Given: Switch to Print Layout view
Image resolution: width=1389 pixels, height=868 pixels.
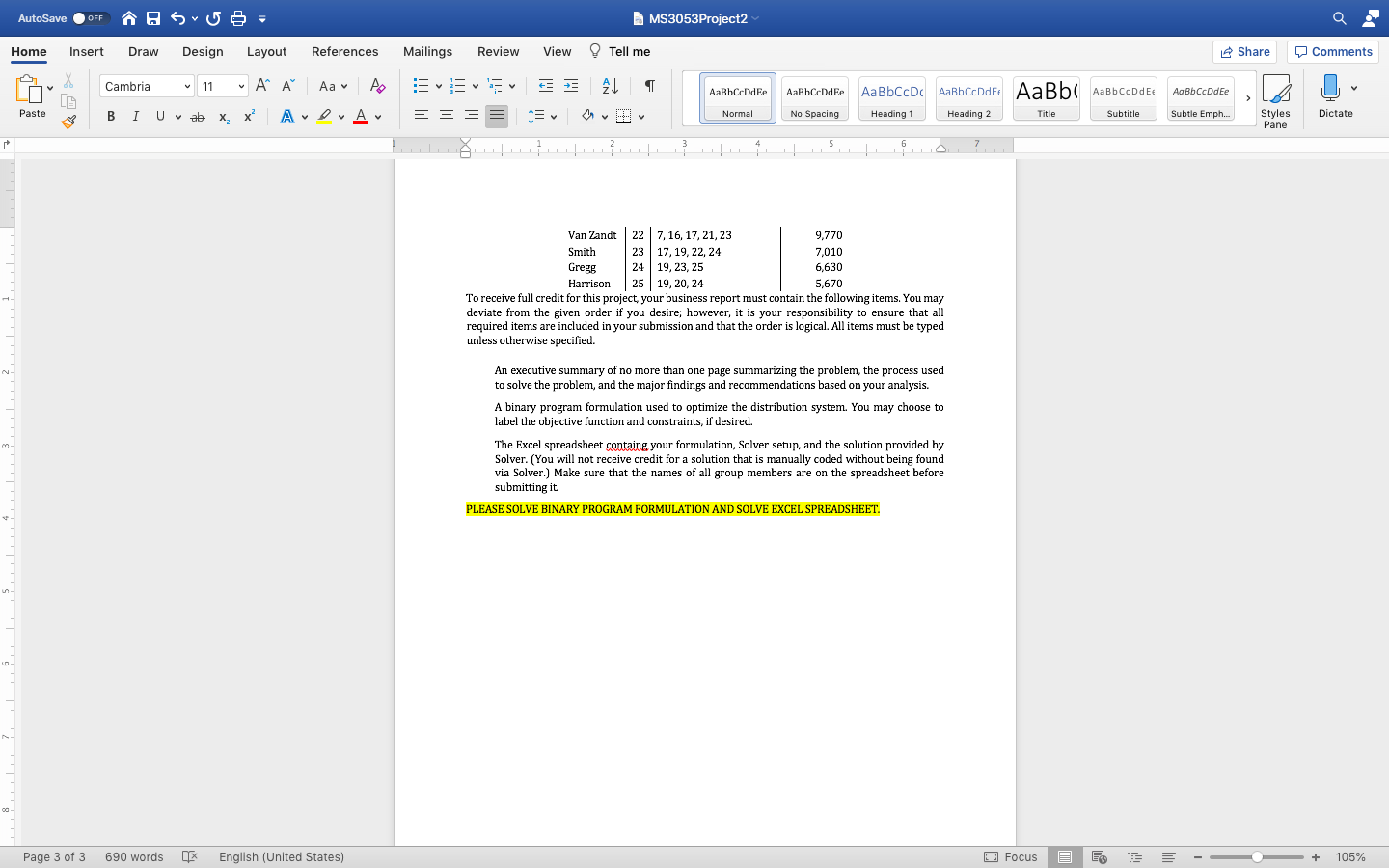Looking at the screenshot, I should 1065,856.
